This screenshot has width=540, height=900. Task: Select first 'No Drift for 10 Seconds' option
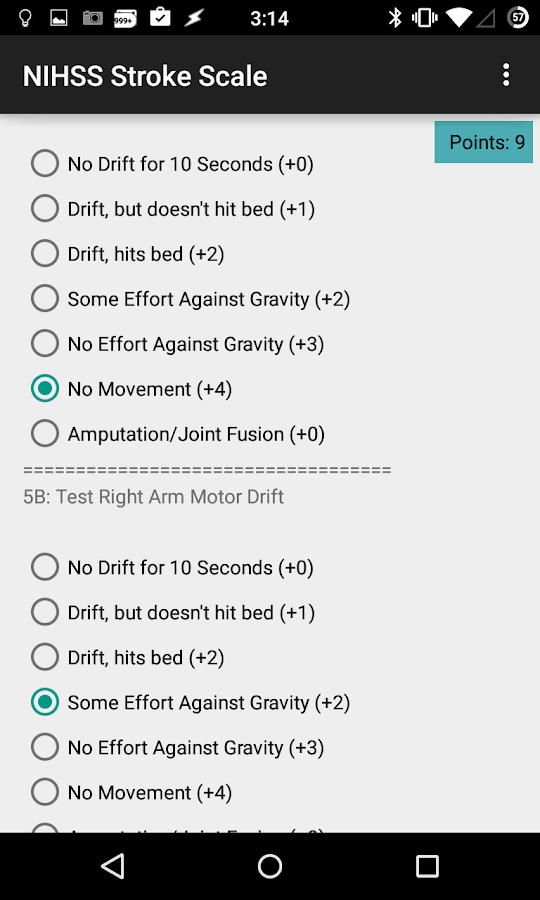[173, 164]
